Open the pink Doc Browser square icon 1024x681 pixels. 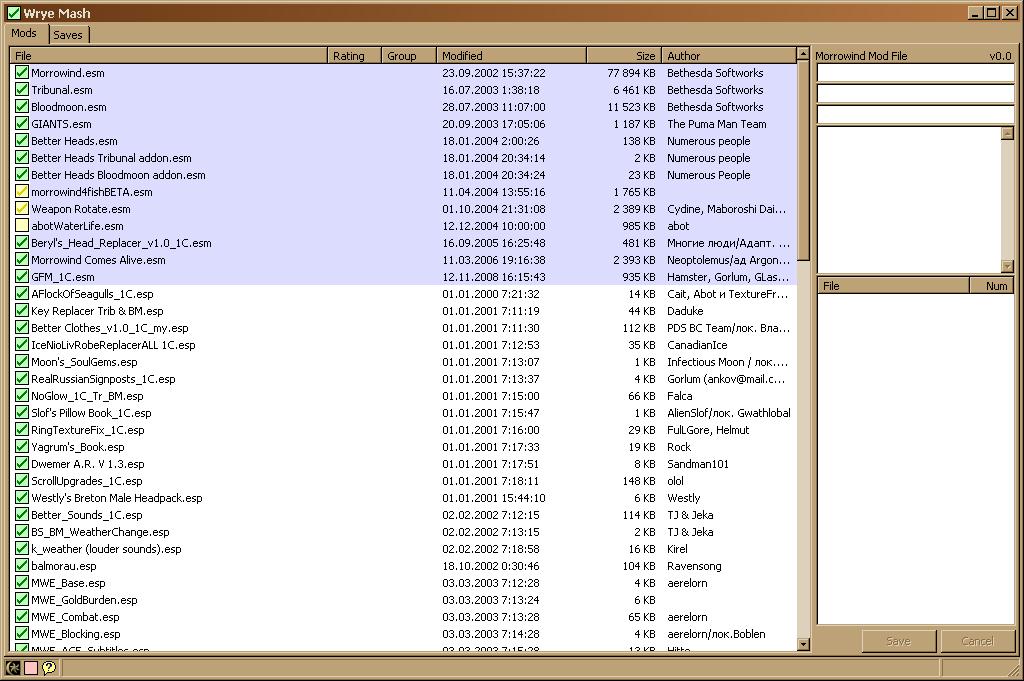tap(31, 667)
